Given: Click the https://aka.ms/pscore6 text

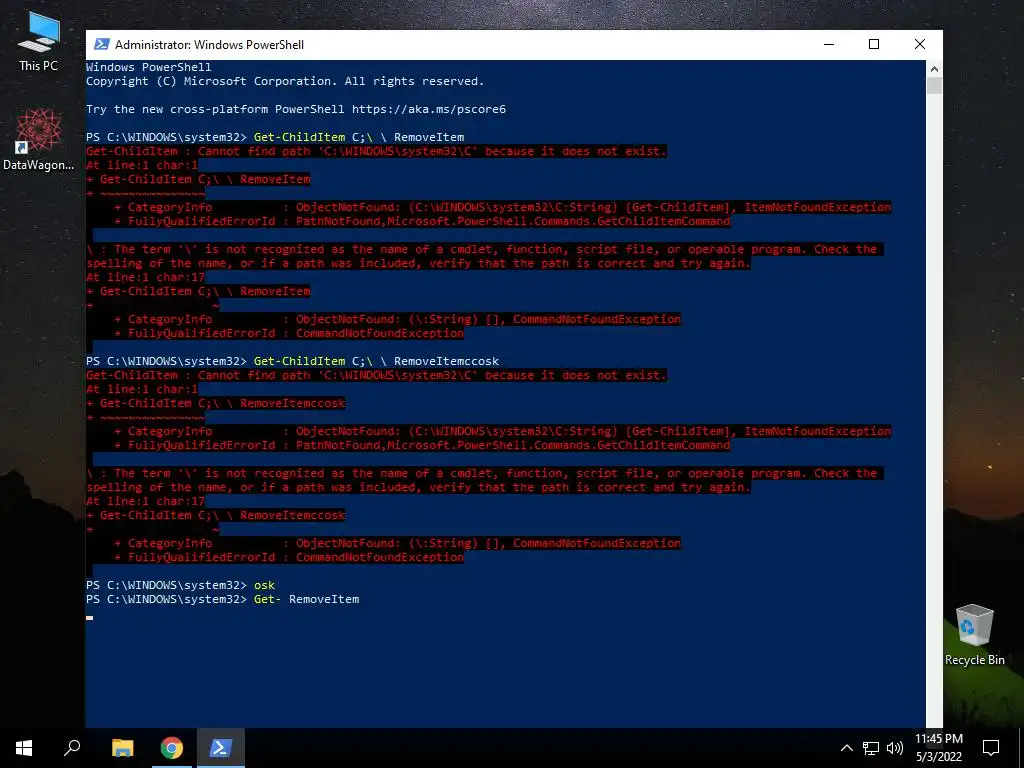Looking at the screenshot, I should (x=428, y=109).
